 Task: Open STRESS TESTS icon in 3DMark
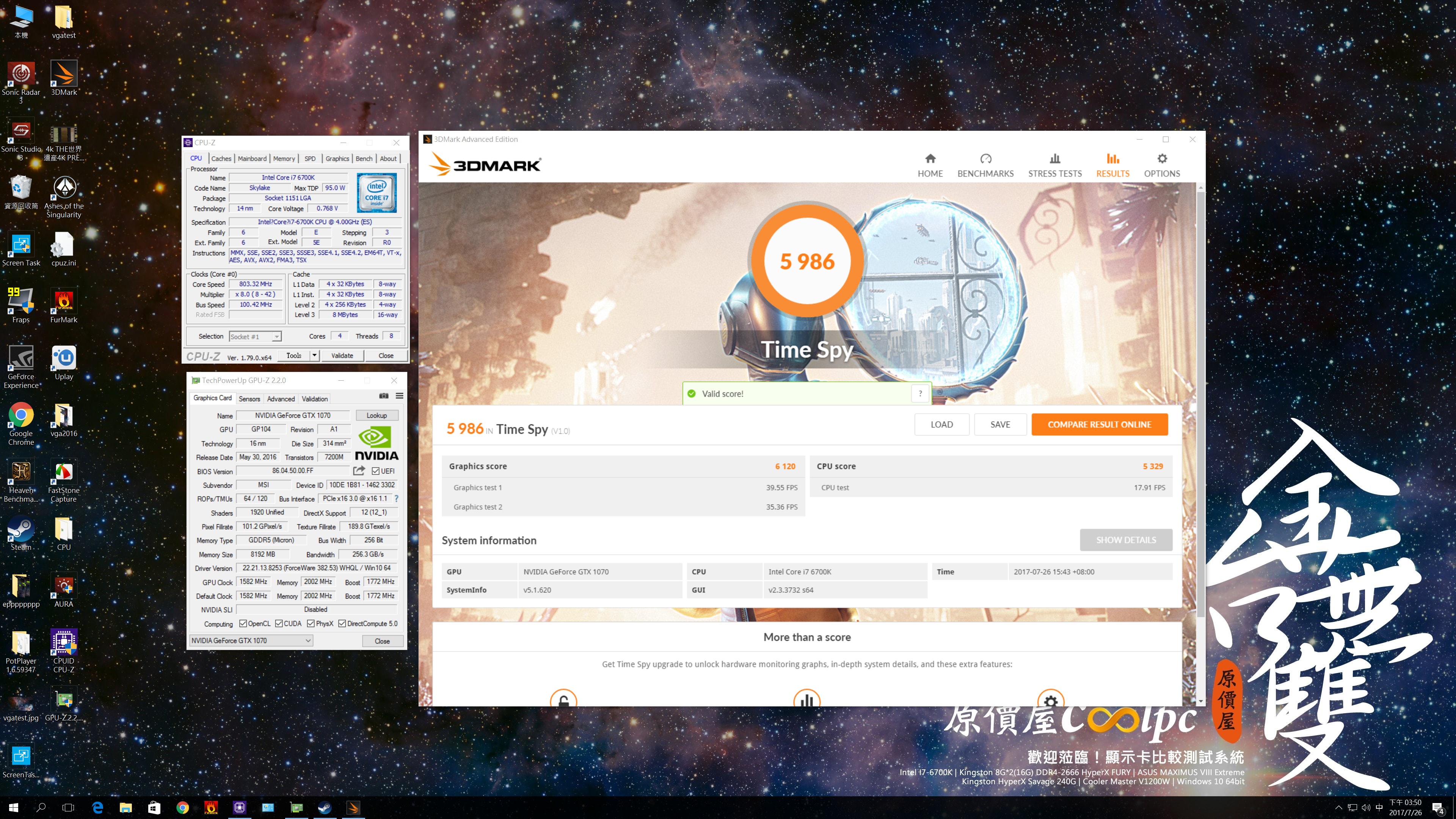(1055, 158)
